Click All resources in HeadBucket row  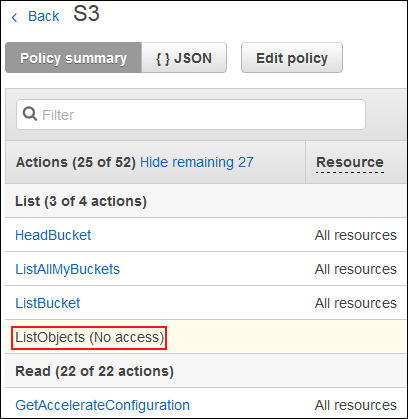tap(356, 235)
